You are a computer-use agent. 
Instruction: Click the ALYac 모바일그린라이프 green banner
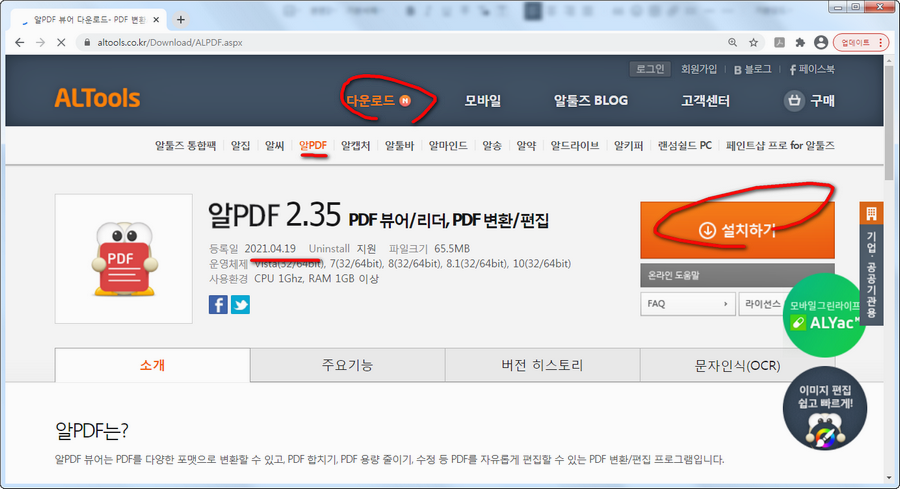(824, 315)
